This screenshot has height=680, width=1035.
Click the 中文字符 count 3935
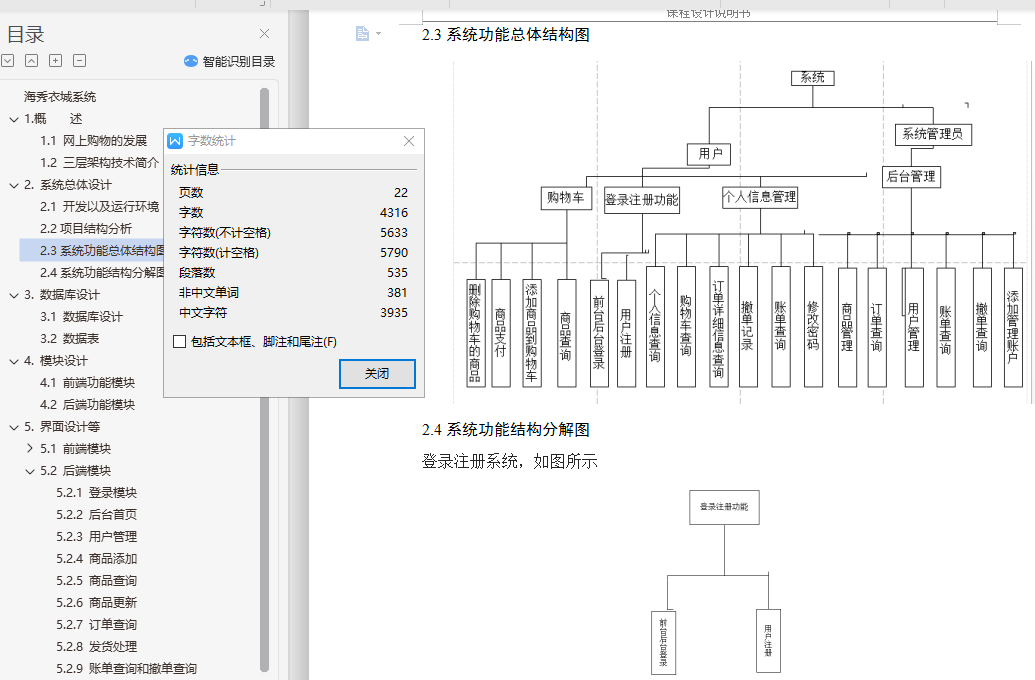click(x=394, y=313)
